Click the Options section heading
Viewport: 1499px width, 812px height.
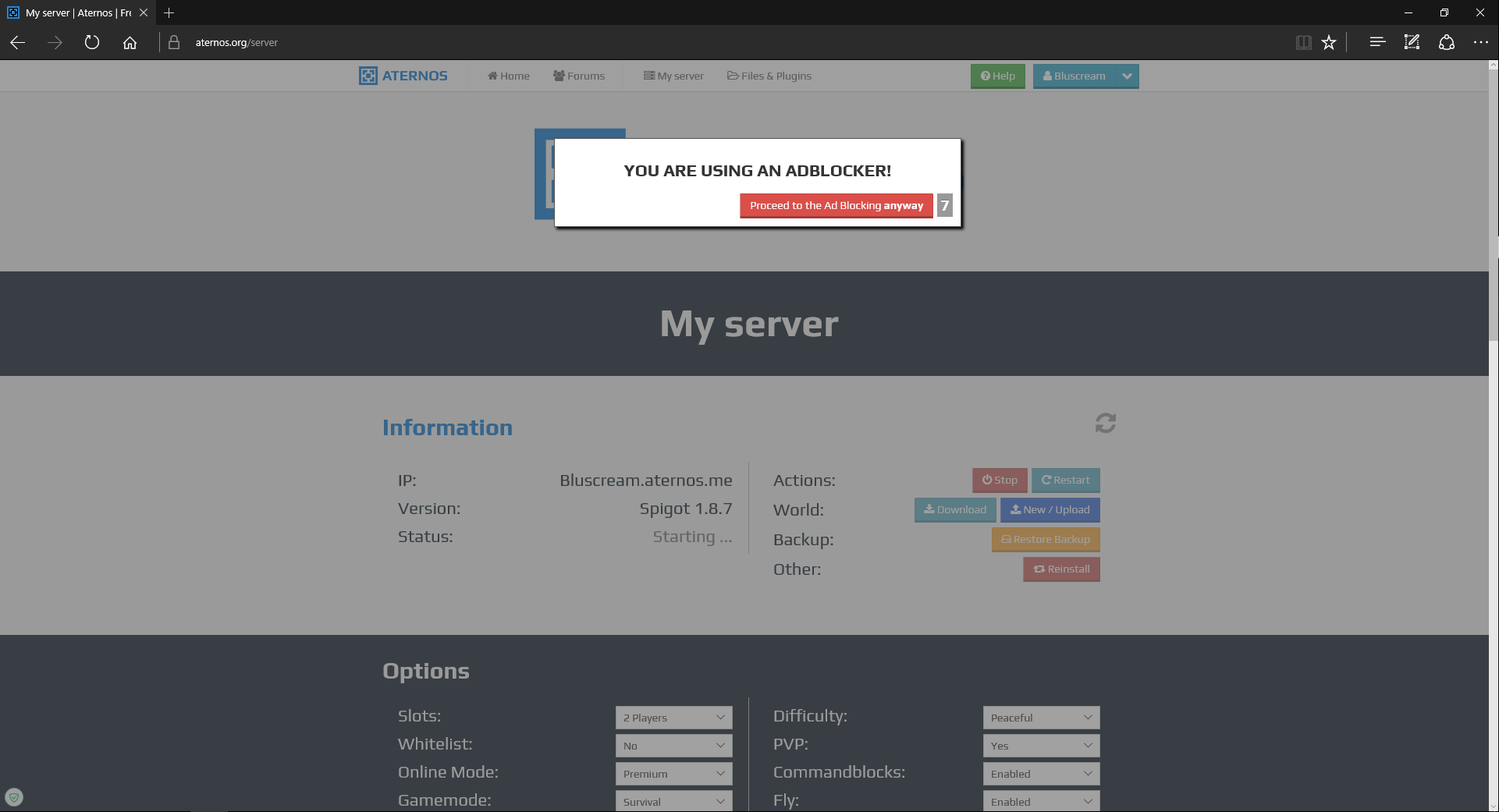click(x=426, y=671)
